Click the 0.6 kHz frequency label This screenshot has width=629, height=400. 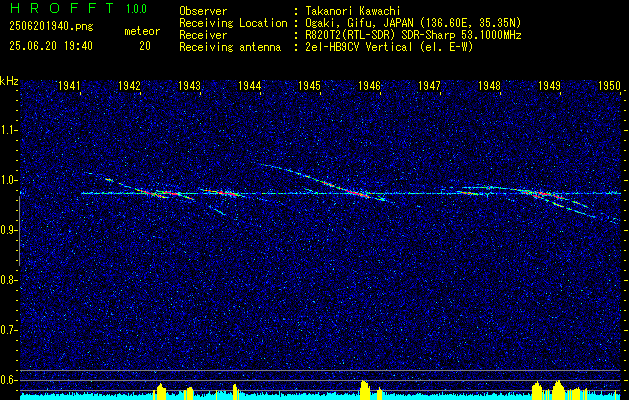click(9, 380)
